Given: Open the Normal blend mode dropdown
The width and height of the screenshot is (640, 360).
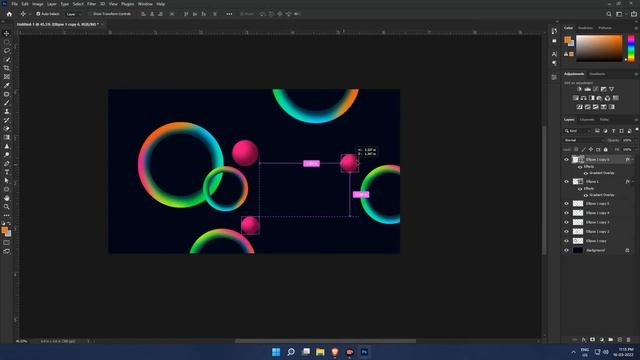Looking at the screenshot, I should click(584, 140).
